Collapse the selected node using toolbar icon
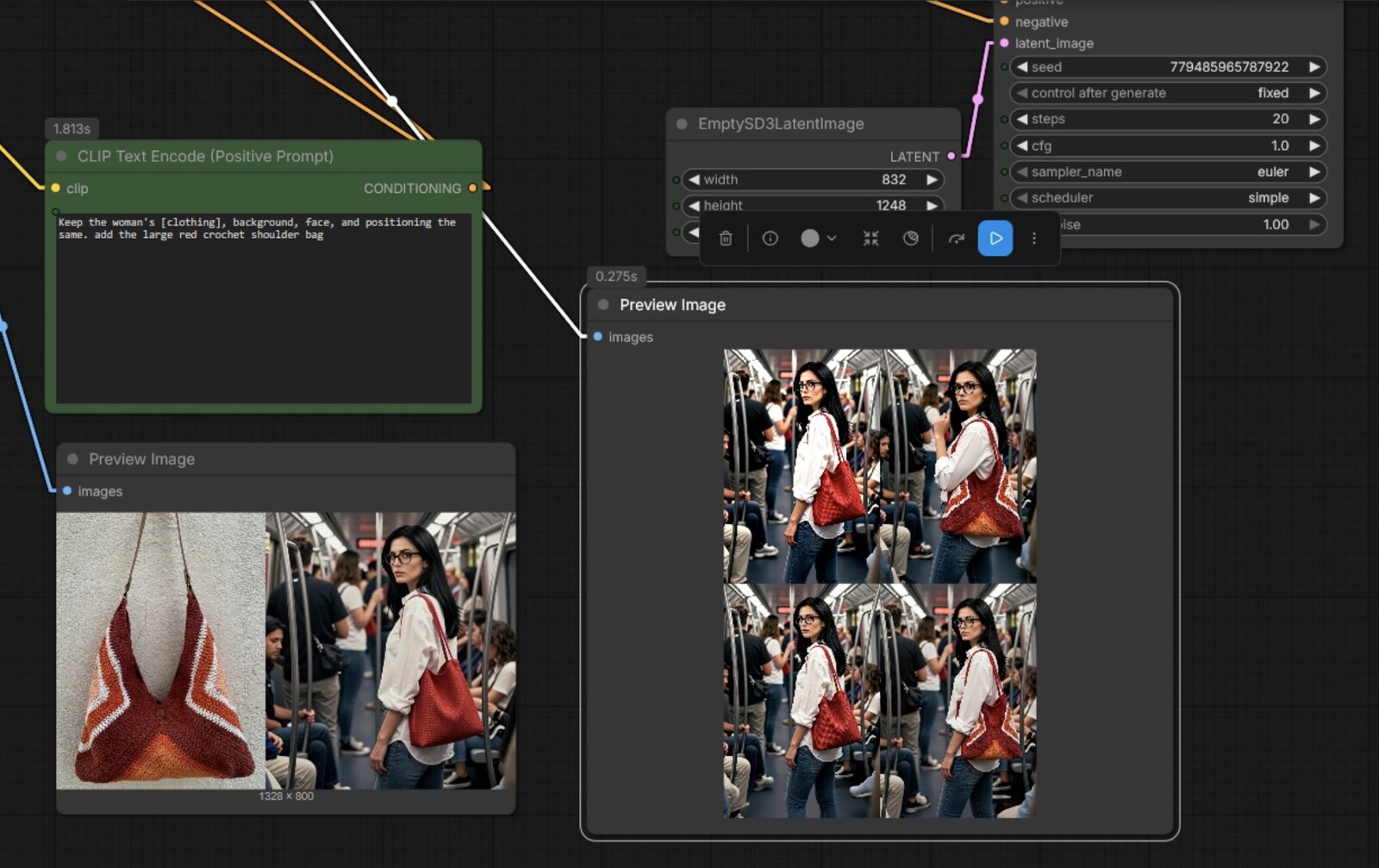This screenshot has width=1379, height=868. point(871,239)
